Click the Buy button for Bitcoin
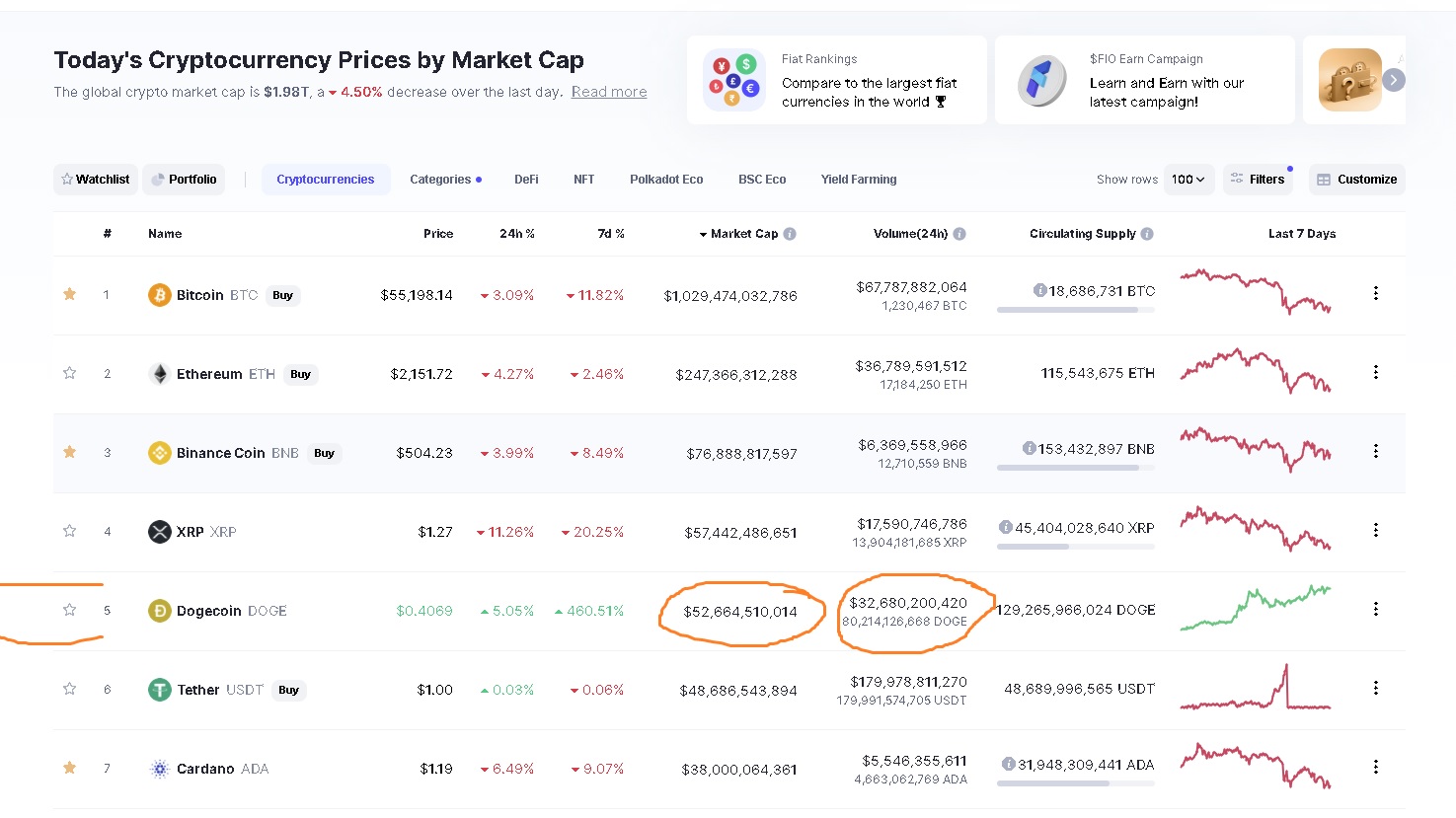Viewport: 1456px width, 818px height. 283,295
